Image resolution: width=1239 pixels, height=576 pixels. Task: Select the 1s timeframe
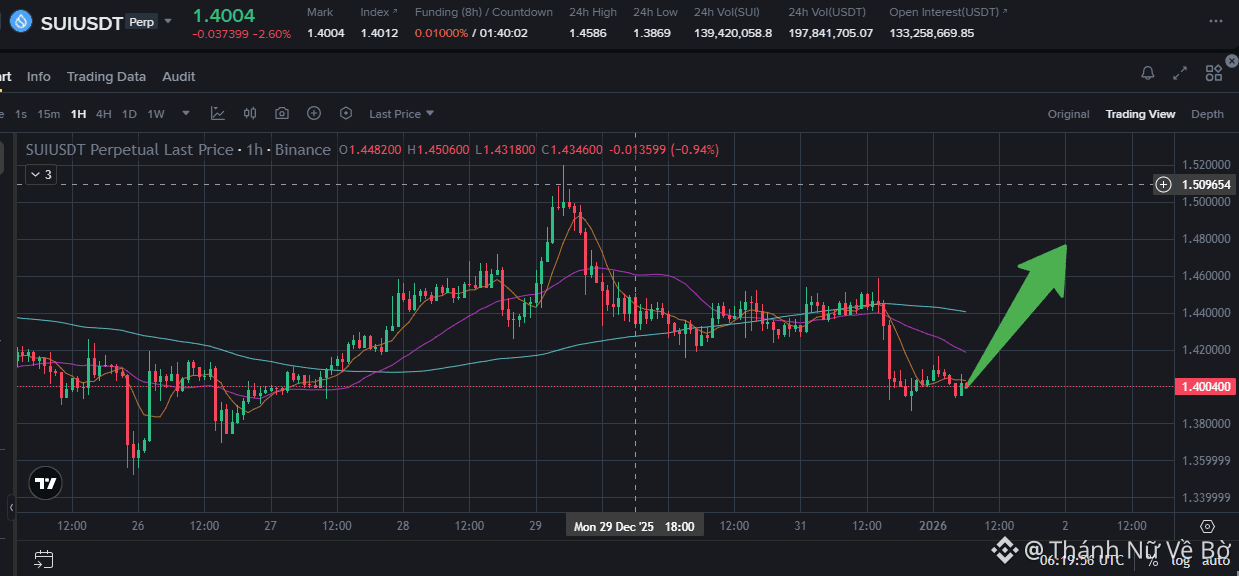(21, 114)
